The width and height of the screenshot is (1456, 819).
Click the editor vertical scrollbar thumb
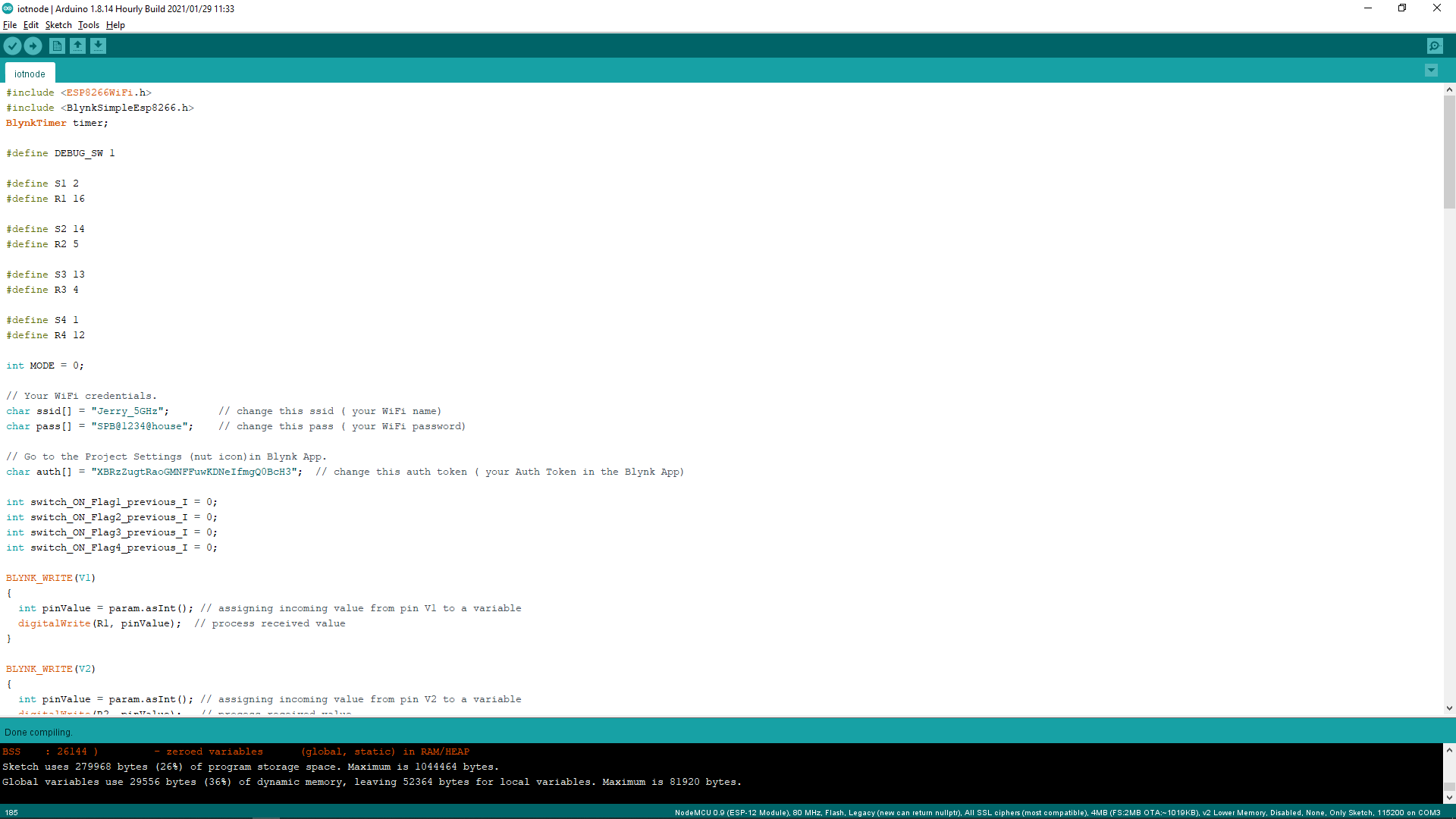pos(1449,152)
